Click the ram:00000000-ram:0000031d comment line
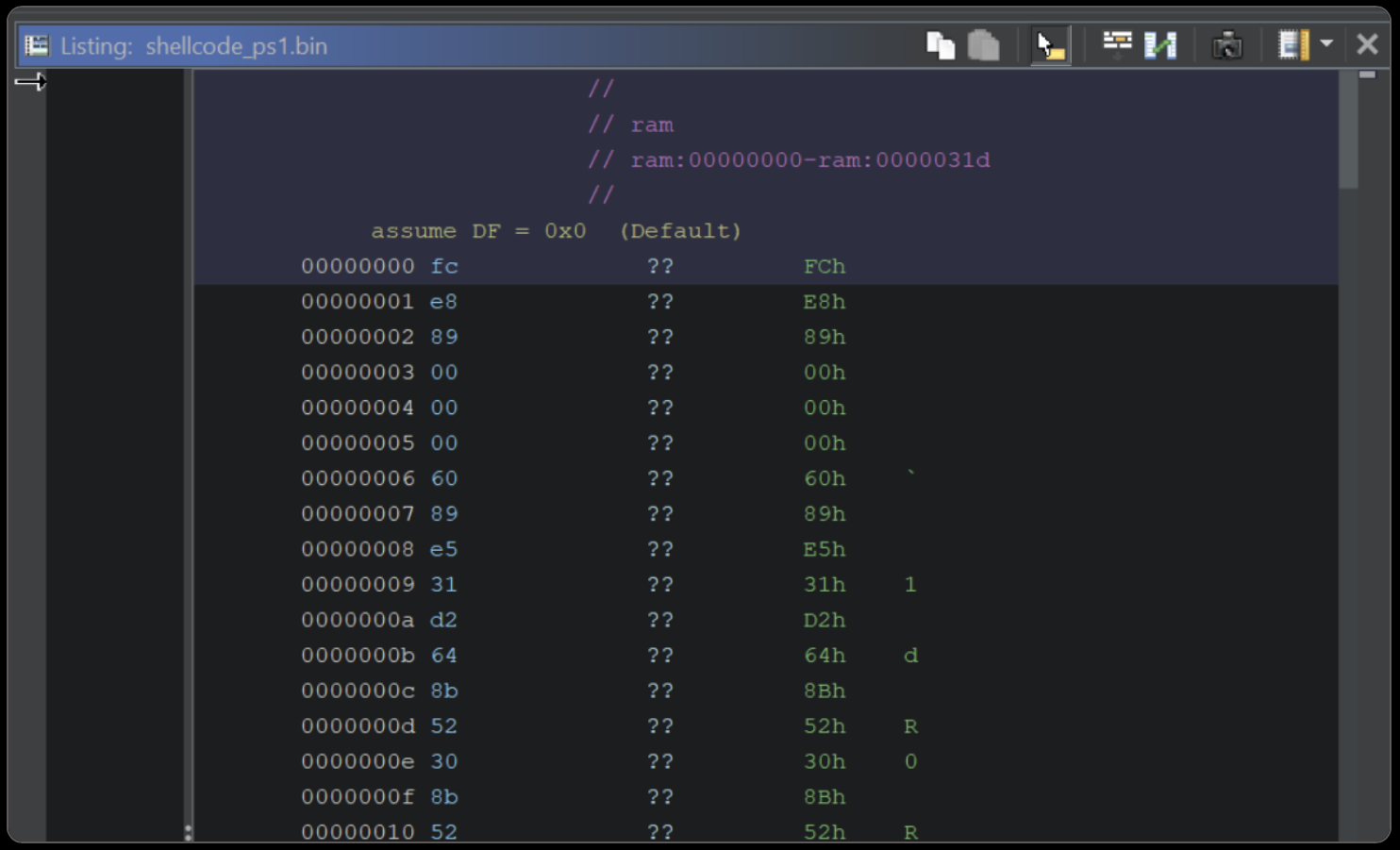Screen dimensions: 1400x850 (x=809, y=160)
